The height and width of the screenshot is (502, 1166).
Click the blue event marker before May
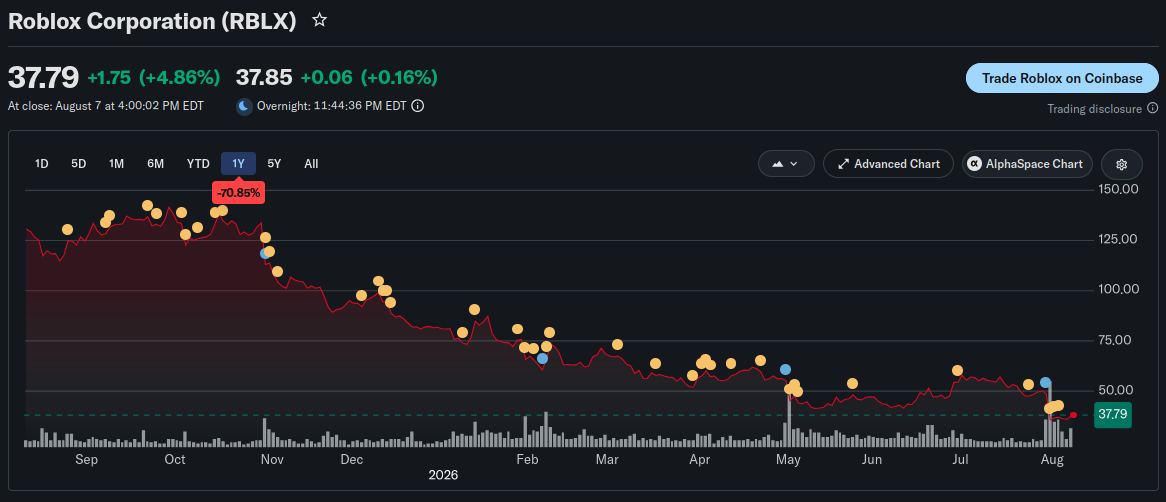tap(785, 370)
